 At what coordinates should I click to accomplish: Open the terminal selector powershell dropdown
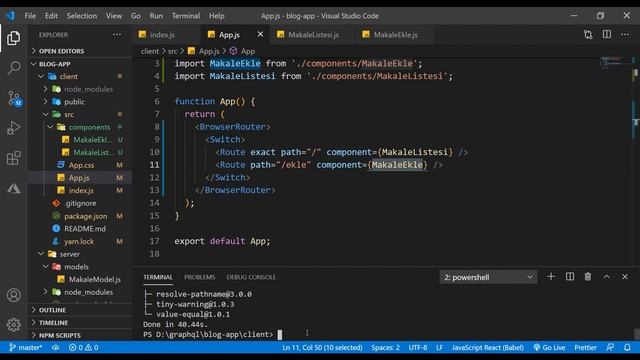pos(488,277)
